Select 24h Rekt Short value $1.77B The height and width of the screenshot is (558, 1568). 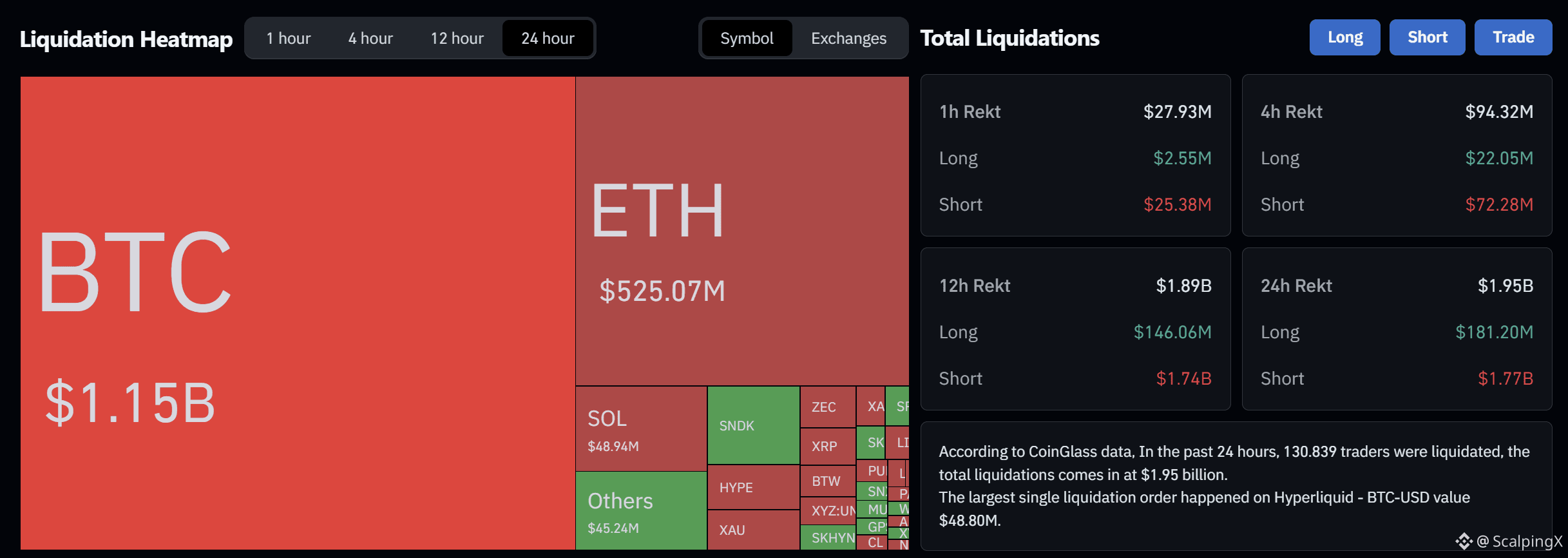(1506, 379)
